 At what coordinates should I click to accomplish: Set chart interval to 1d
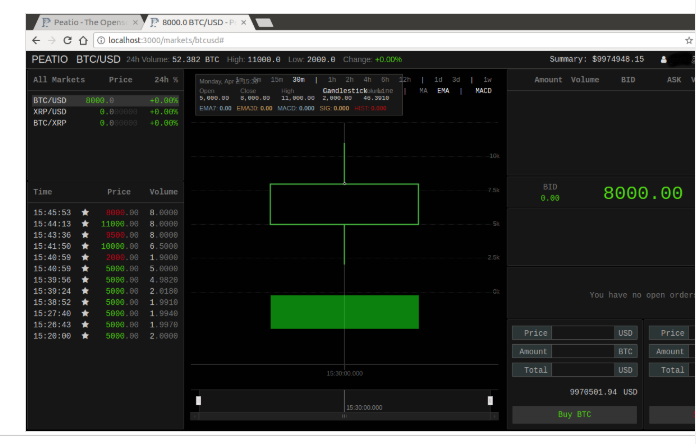(x=438, y=80)
